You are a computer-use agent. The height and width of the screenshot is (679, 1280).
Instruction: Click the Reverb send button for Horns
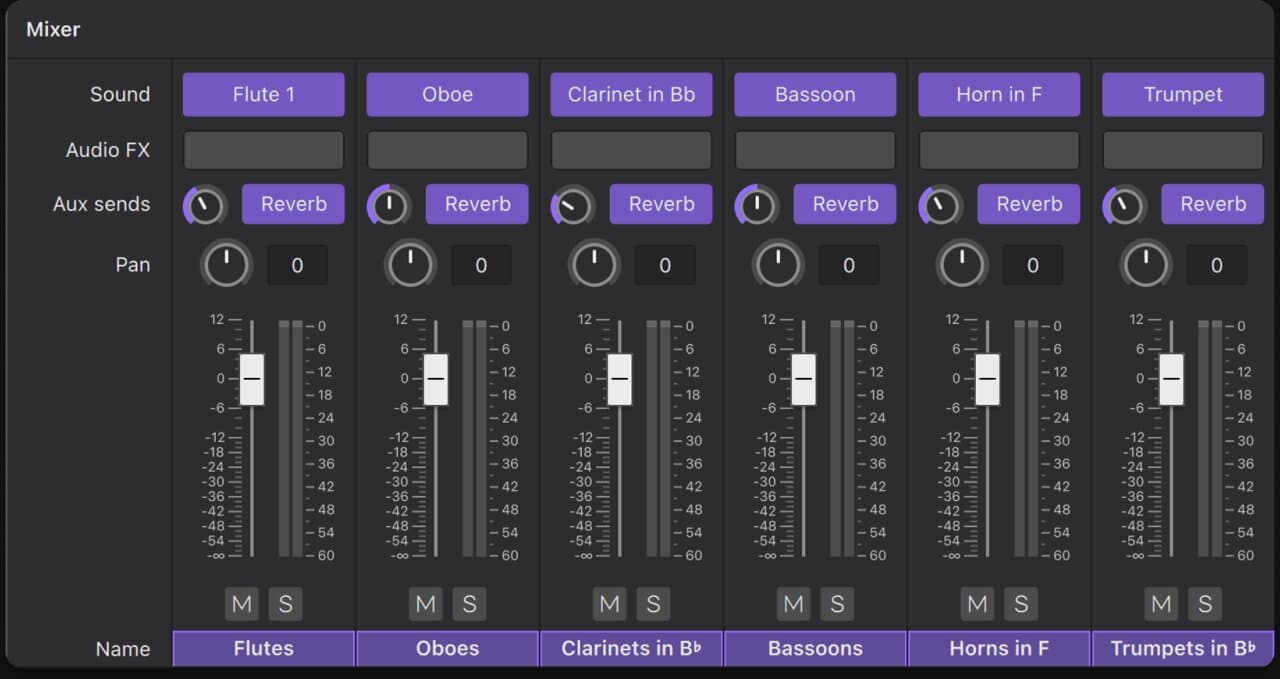1030,204
